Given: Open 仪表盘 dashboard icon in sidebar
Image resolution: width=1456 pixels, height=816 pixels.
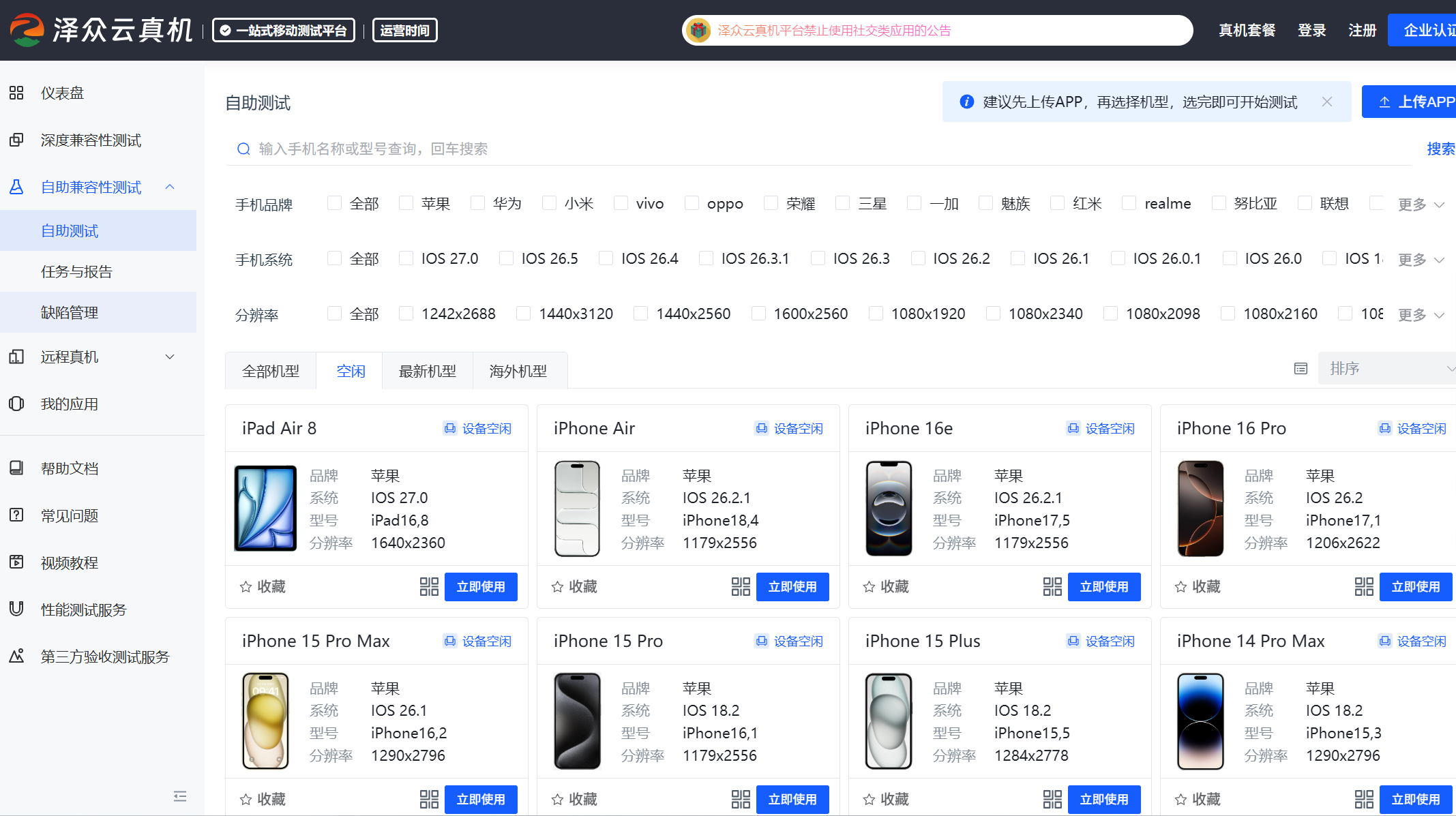Looking at the screenshot, I should click(16, 93).
